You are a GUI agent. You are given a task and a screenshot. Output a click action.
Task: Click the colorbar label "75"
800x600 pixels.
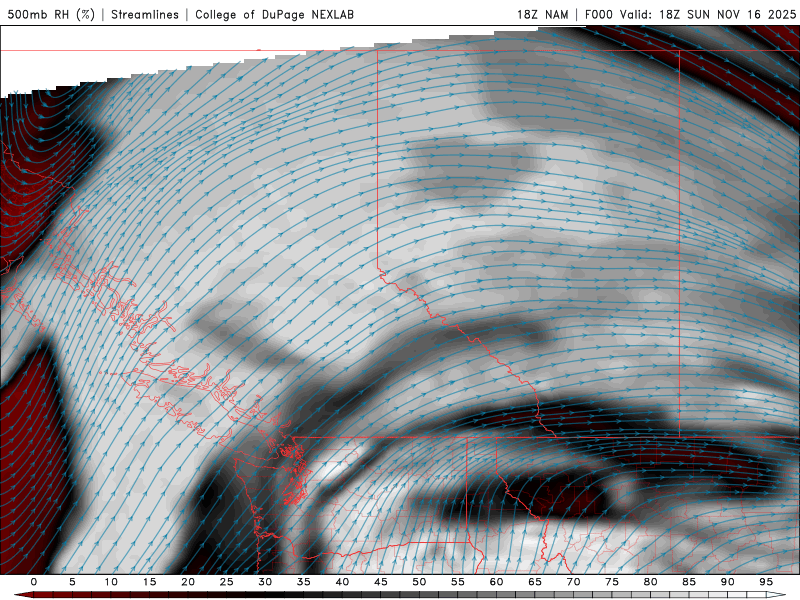click(x=612, y=582)
